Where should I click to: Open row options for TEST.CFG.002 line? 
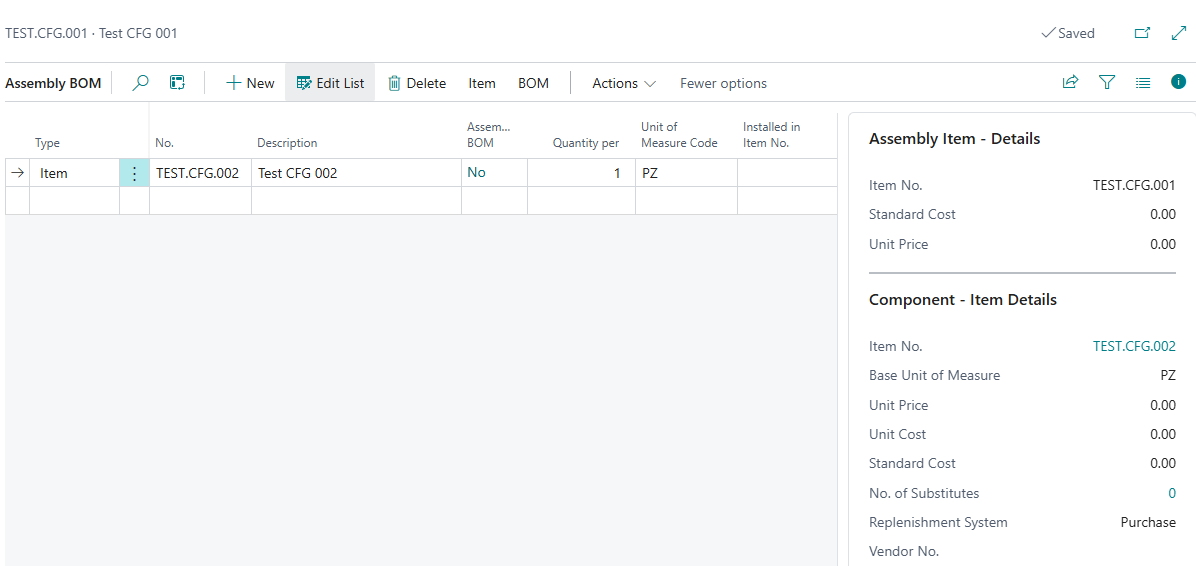(x=134, y=173)
